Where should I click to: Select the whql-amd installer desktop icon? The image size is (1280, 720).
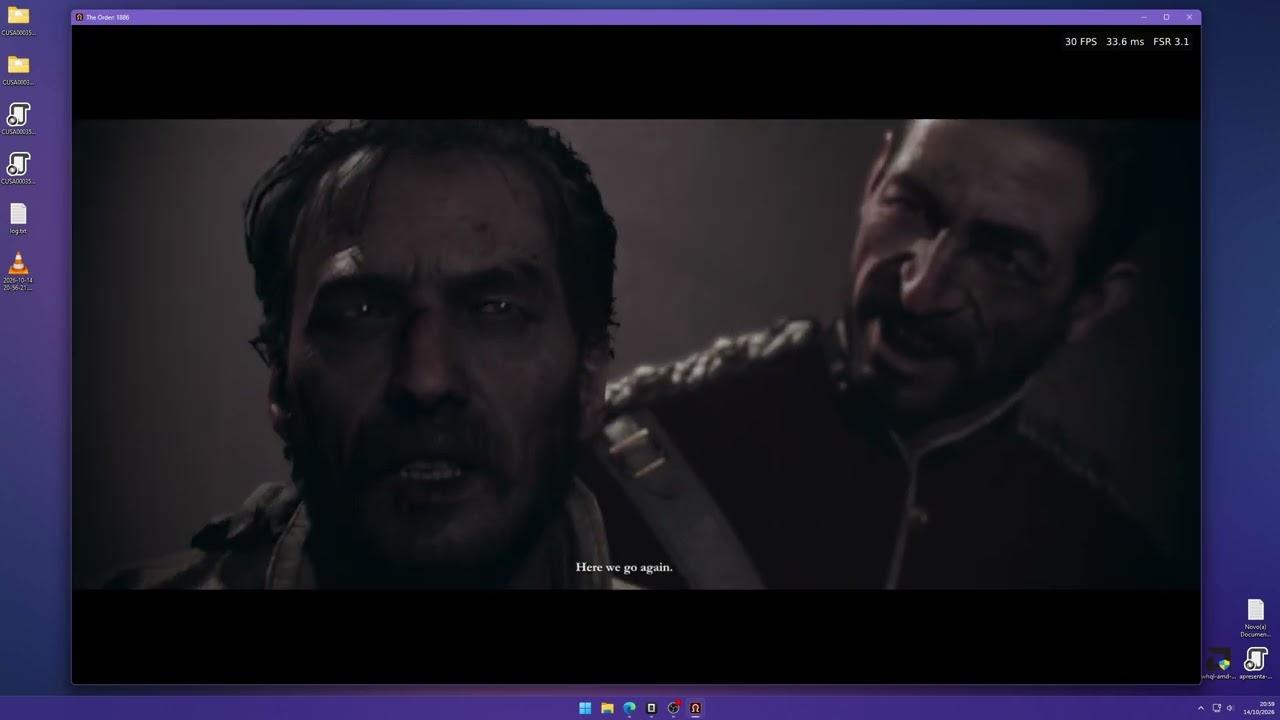(x=1218, y=664)
